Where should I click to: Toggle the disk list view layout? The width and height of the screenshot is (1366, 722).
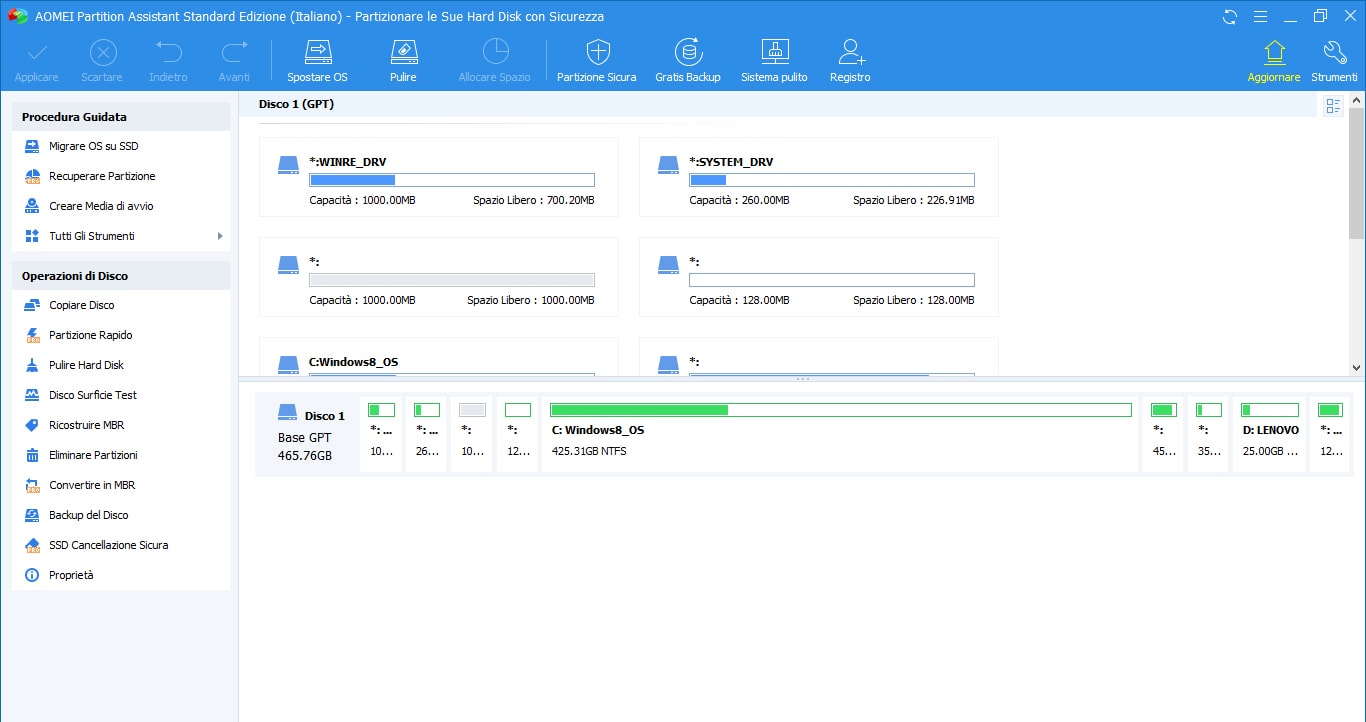coord(1332,105)
